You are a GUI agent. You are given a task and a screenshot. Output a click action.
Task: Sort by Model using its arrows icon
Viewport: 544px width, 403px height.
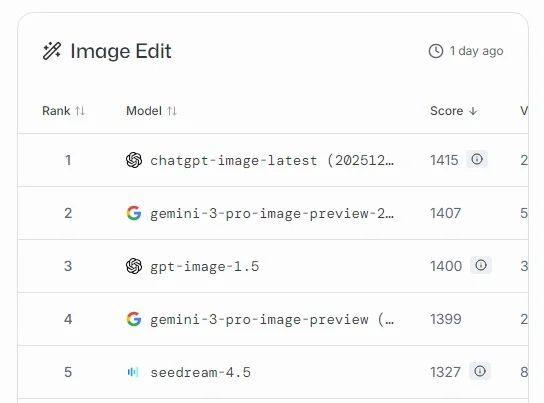coord(172,111)
